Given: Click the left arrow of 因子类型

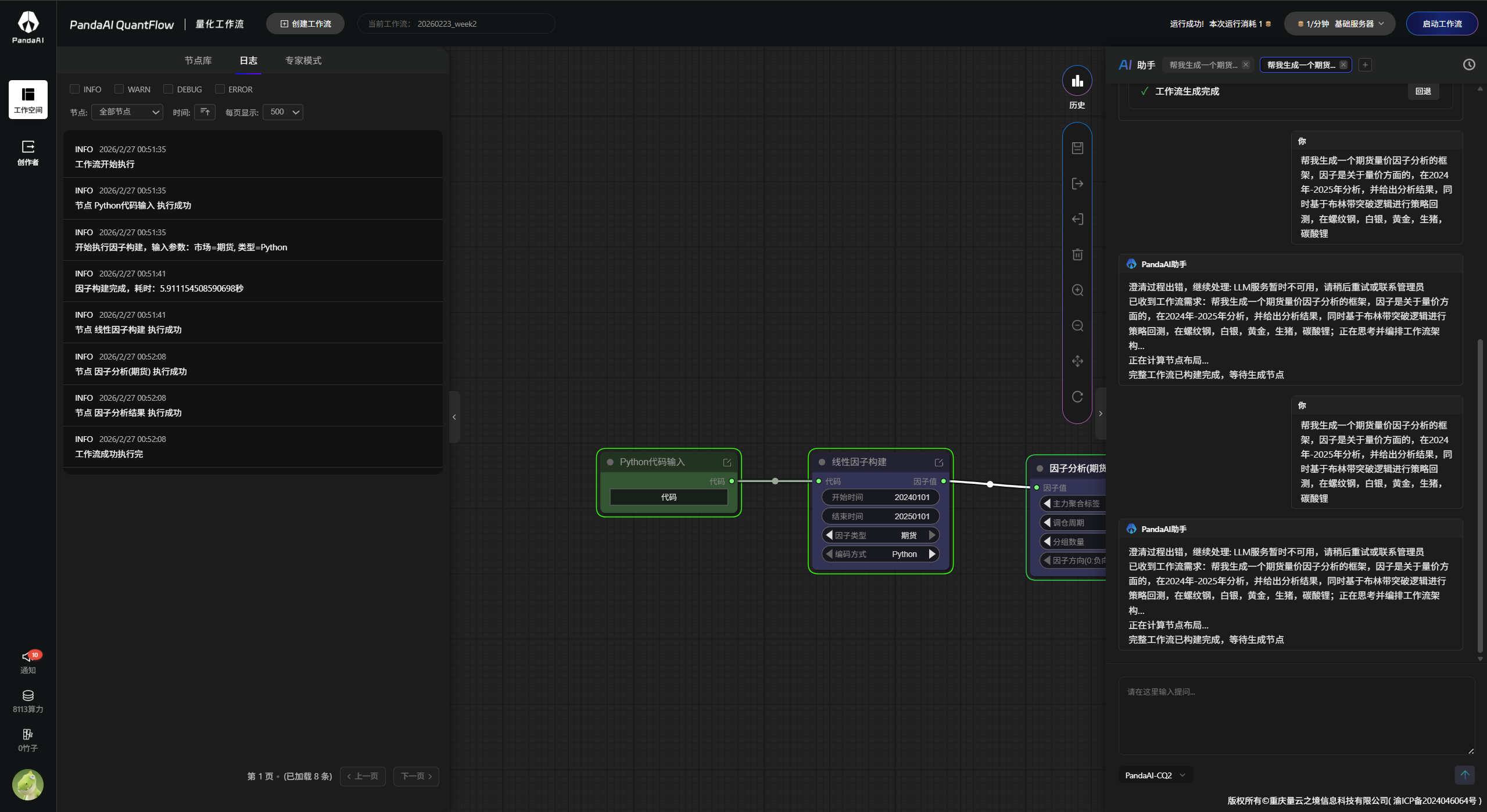Looking at the screenshot, I should [829, 535].
